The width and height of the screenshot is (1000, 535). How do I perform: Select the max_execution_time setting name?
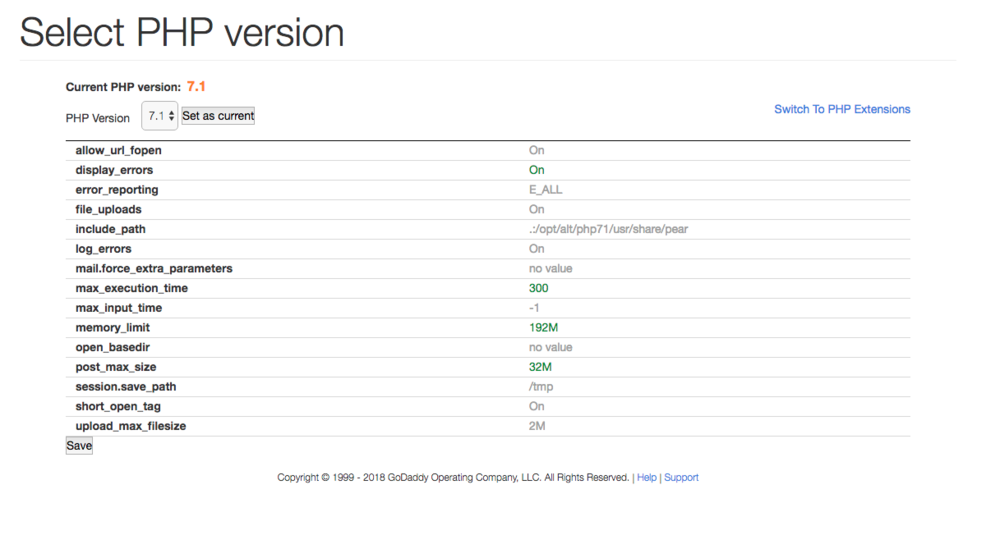pyautogui.click(x=131, y=288)
